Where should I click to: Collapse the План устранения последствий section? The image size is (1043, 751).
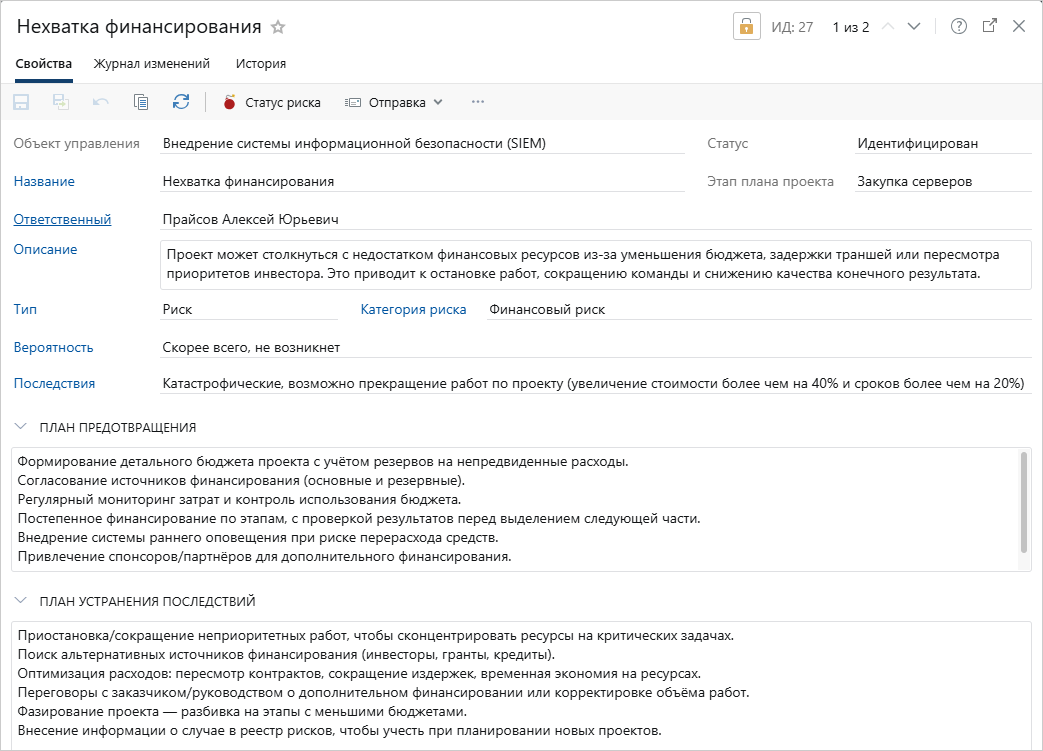tap(21, 601)
